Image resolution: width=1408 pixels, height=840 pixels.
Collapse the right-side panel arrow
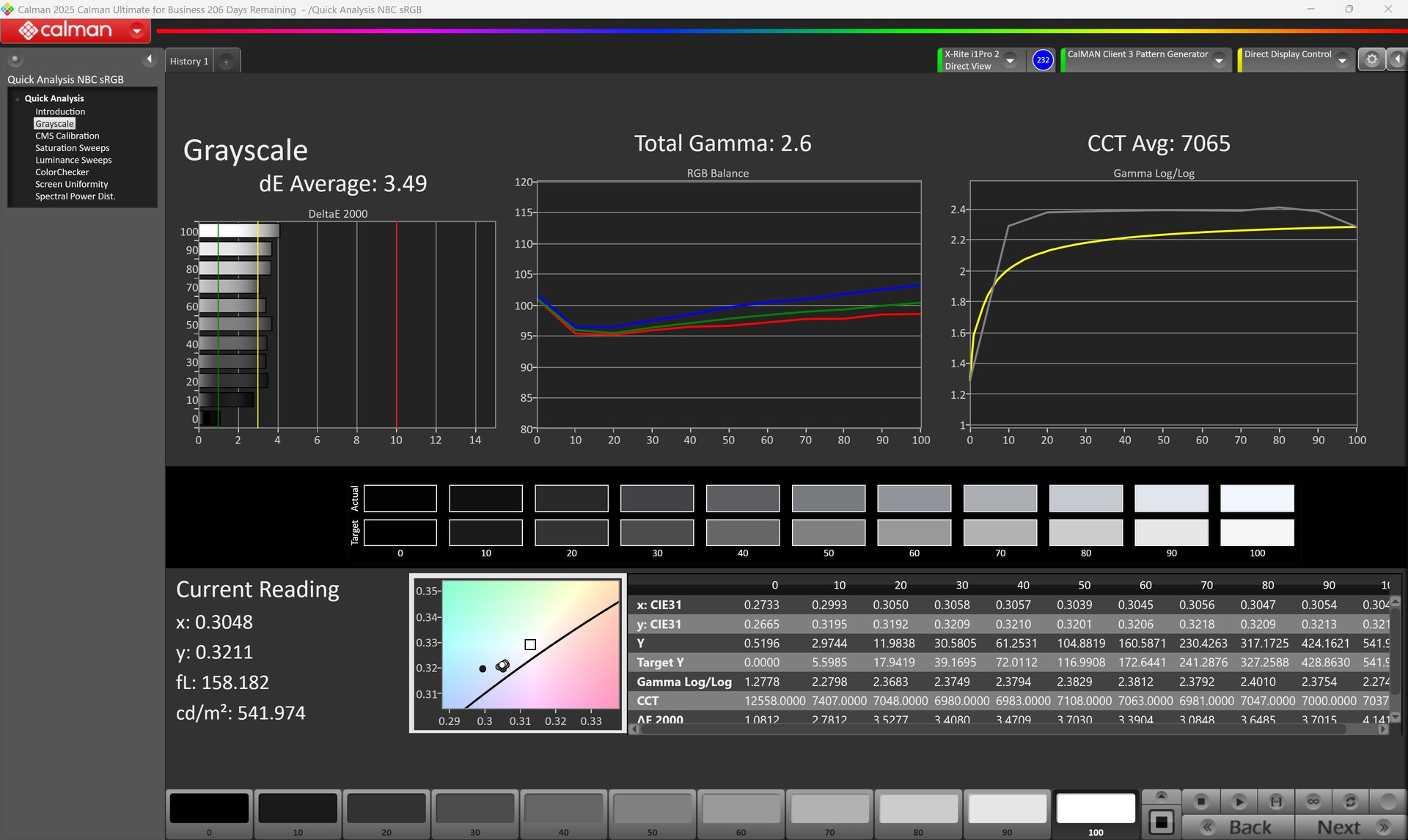1398,60
